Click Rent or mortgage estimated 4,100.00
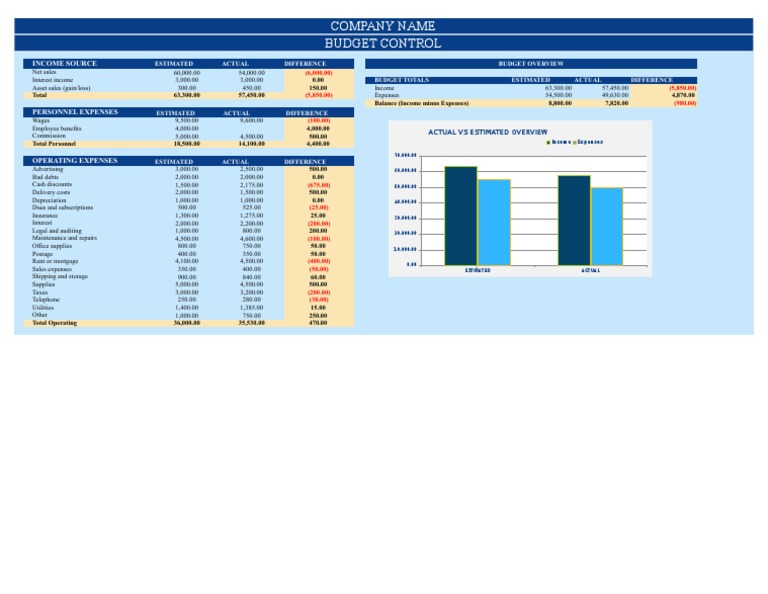The image size is (768, 594). pyautogui.click(x=187, y=261)
